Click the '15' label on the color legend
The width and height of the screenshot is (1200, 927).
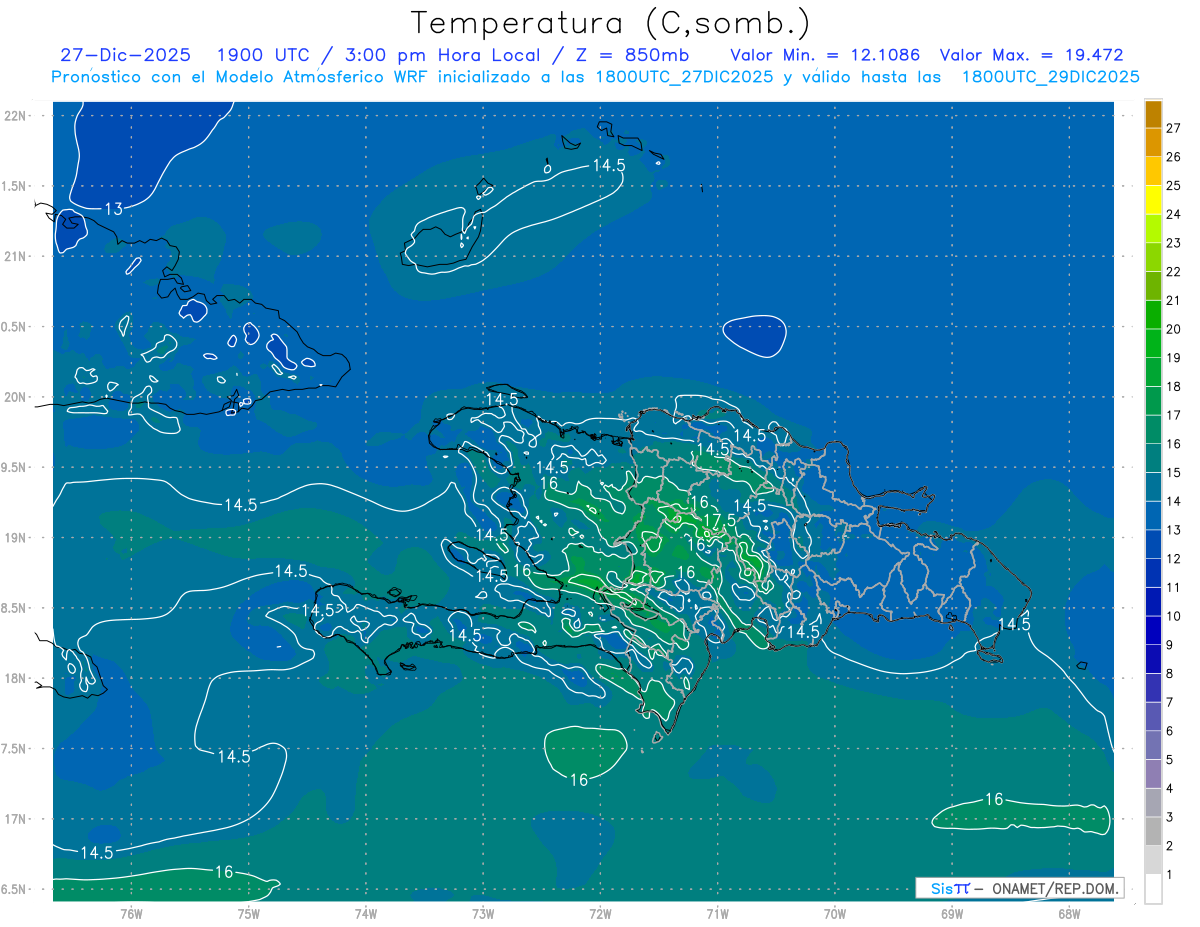tap(1175, 472)
